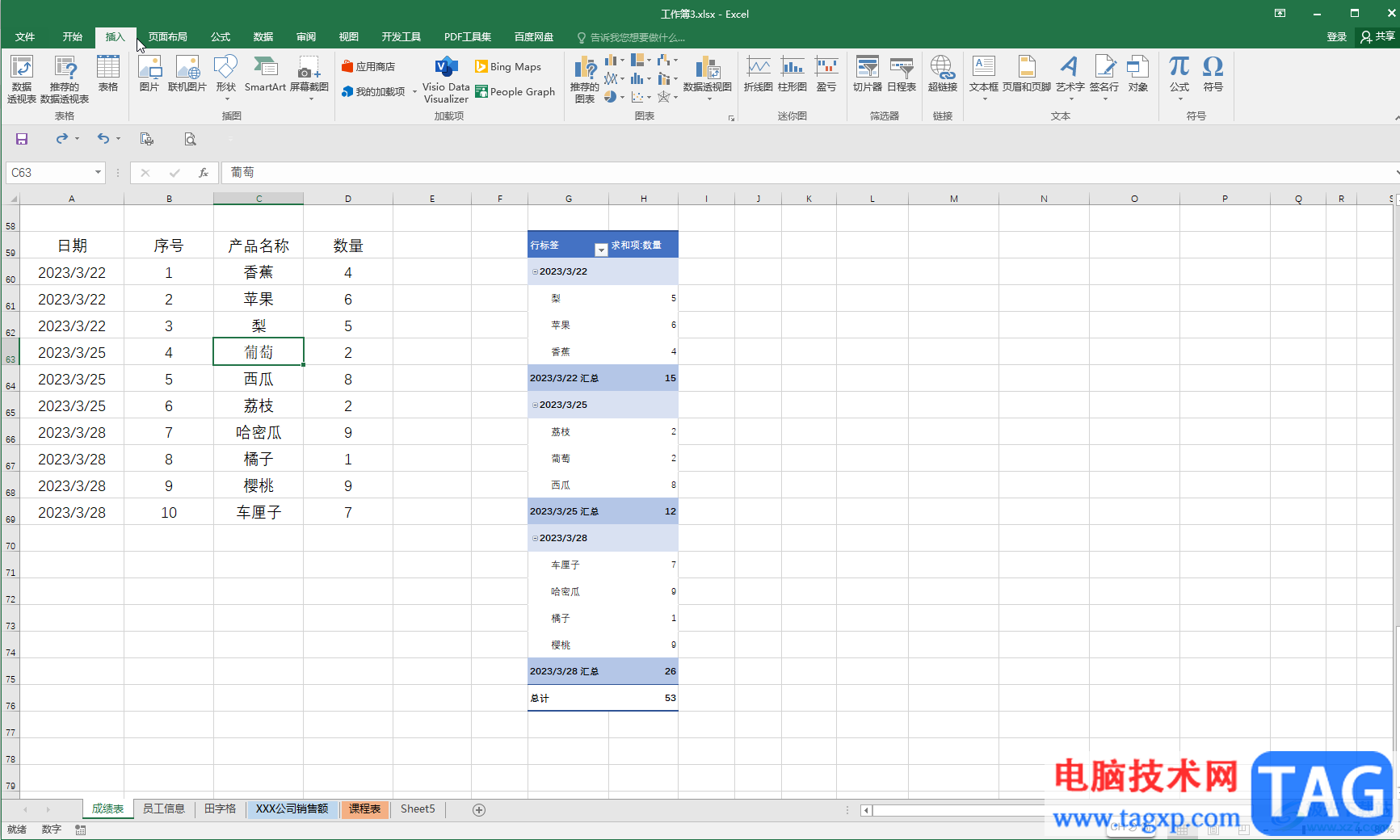The height and width of the screenshot is (840, 1400).
Task: Add a Signature Line
Action: [1104, 78]
